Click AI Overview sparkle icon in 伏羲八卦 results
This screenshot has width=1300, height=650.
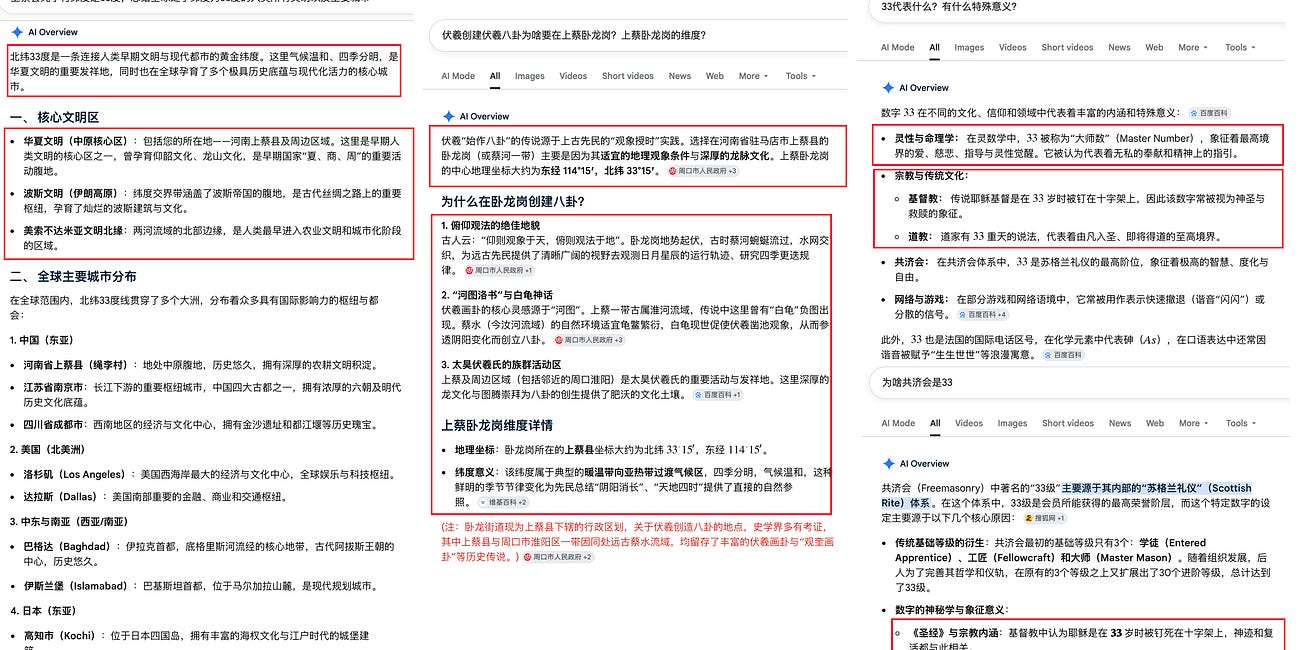tap(449, 116)
